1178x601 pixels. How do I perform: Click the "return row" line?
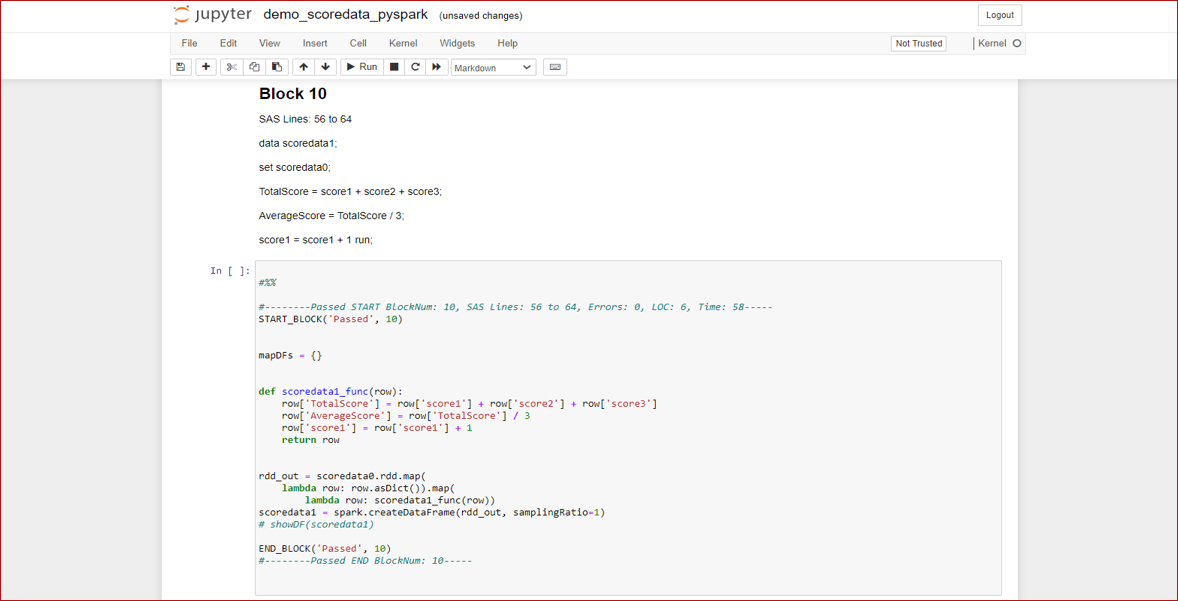(310, 439)
